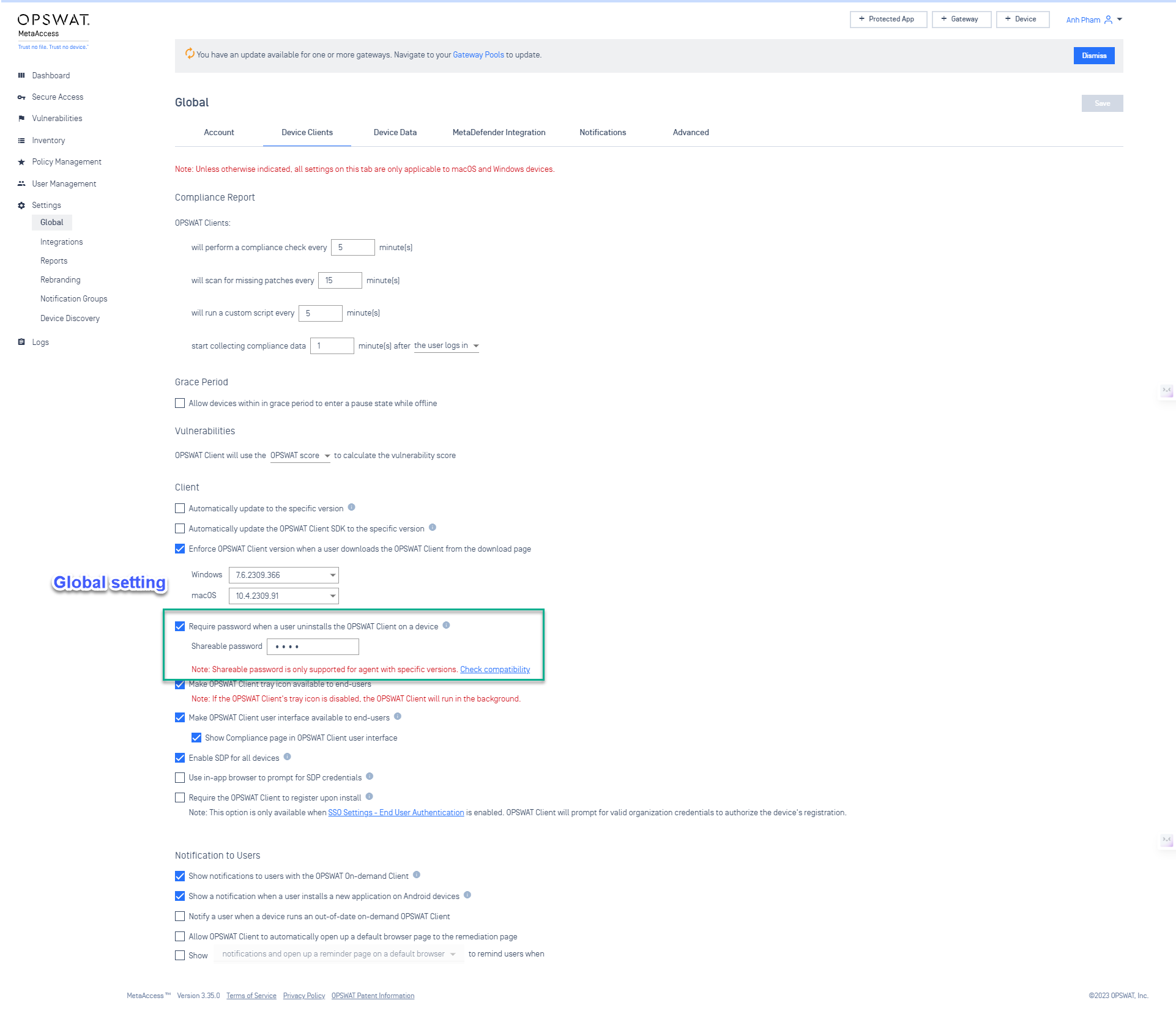Click info icon beside On-demand Client notifications
1176x1014 pixels.
pos(417,875)
